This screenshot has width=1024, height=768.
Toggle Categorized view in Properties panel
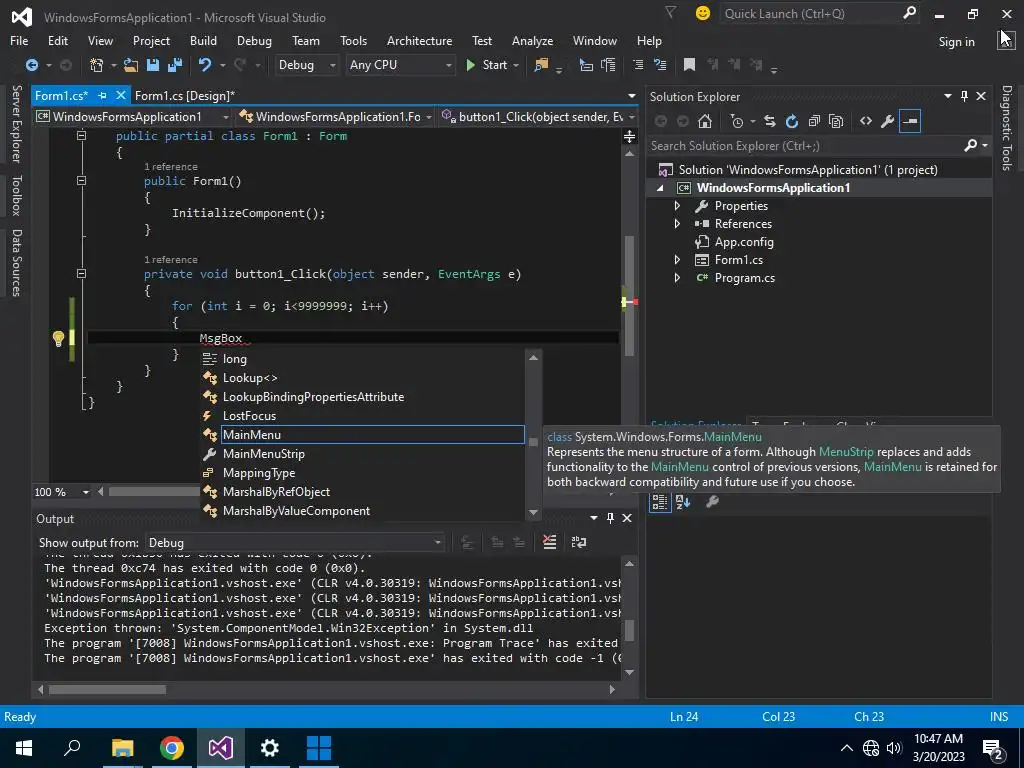[660, 502]
